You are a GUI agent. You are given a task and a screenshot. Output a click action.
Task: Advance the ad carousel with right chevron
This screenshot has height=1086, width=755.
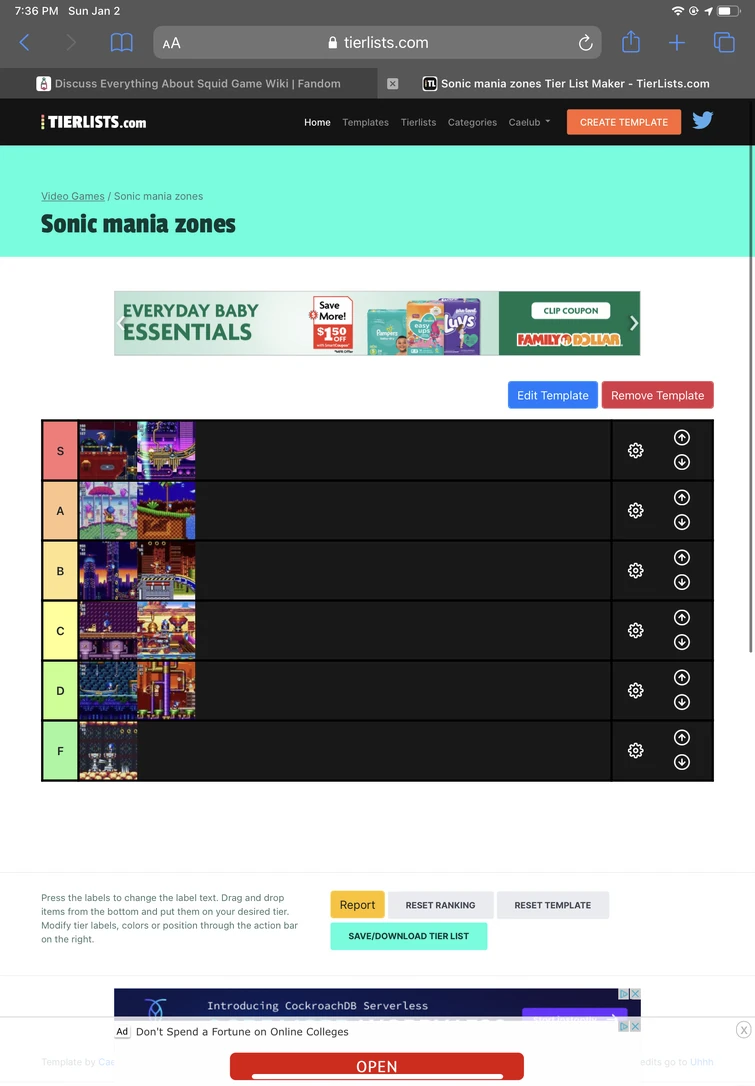633,323
